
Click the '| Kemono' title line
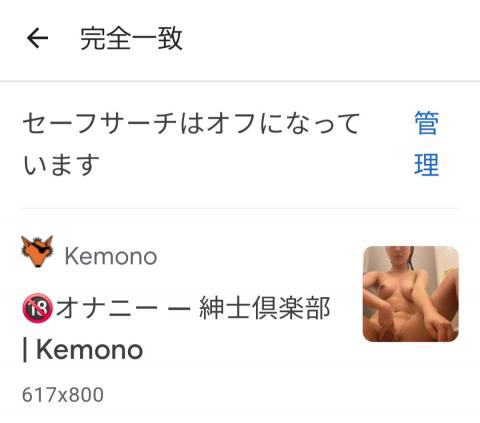82,350
